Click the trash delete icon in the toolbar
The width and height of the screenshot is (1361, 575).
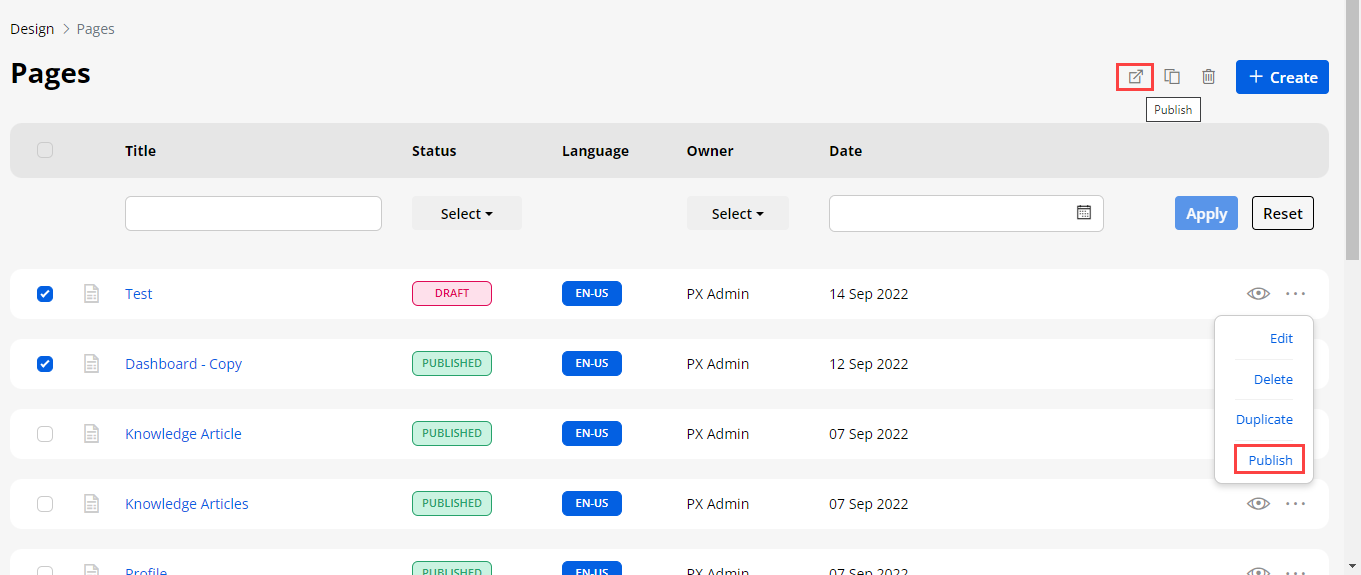pyautogui.click(x=1208, y=77)
